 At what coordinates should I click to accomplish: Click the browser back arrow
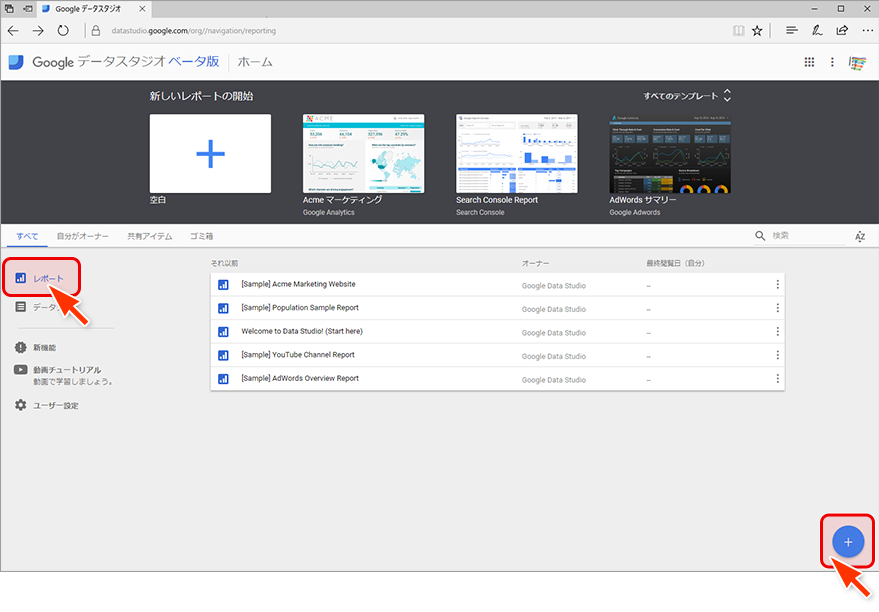[13, 31]
